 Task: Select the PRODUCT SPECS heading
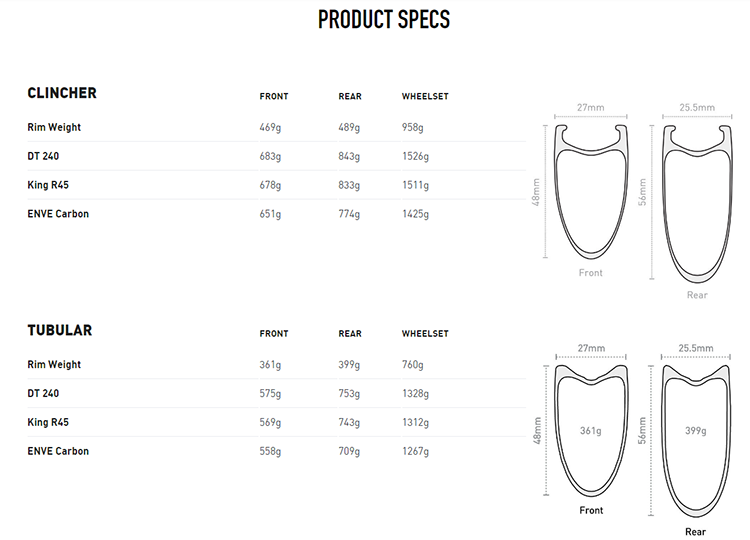(x=384, y=20)
